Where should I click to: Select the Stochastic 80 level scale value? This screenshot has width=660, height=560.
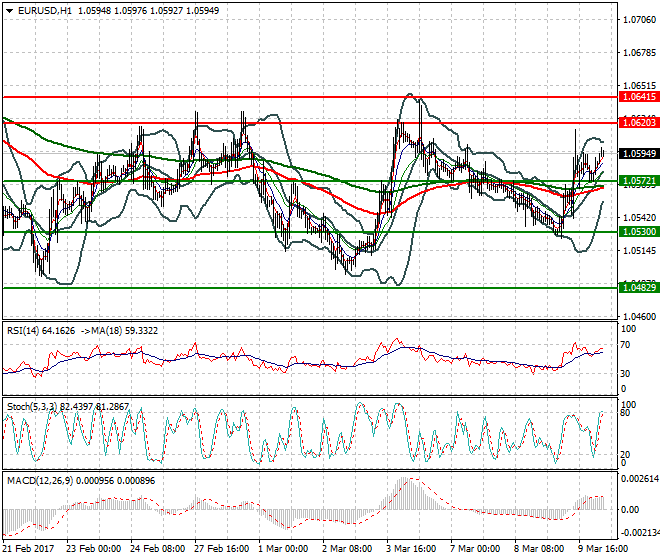coord(625,413)
